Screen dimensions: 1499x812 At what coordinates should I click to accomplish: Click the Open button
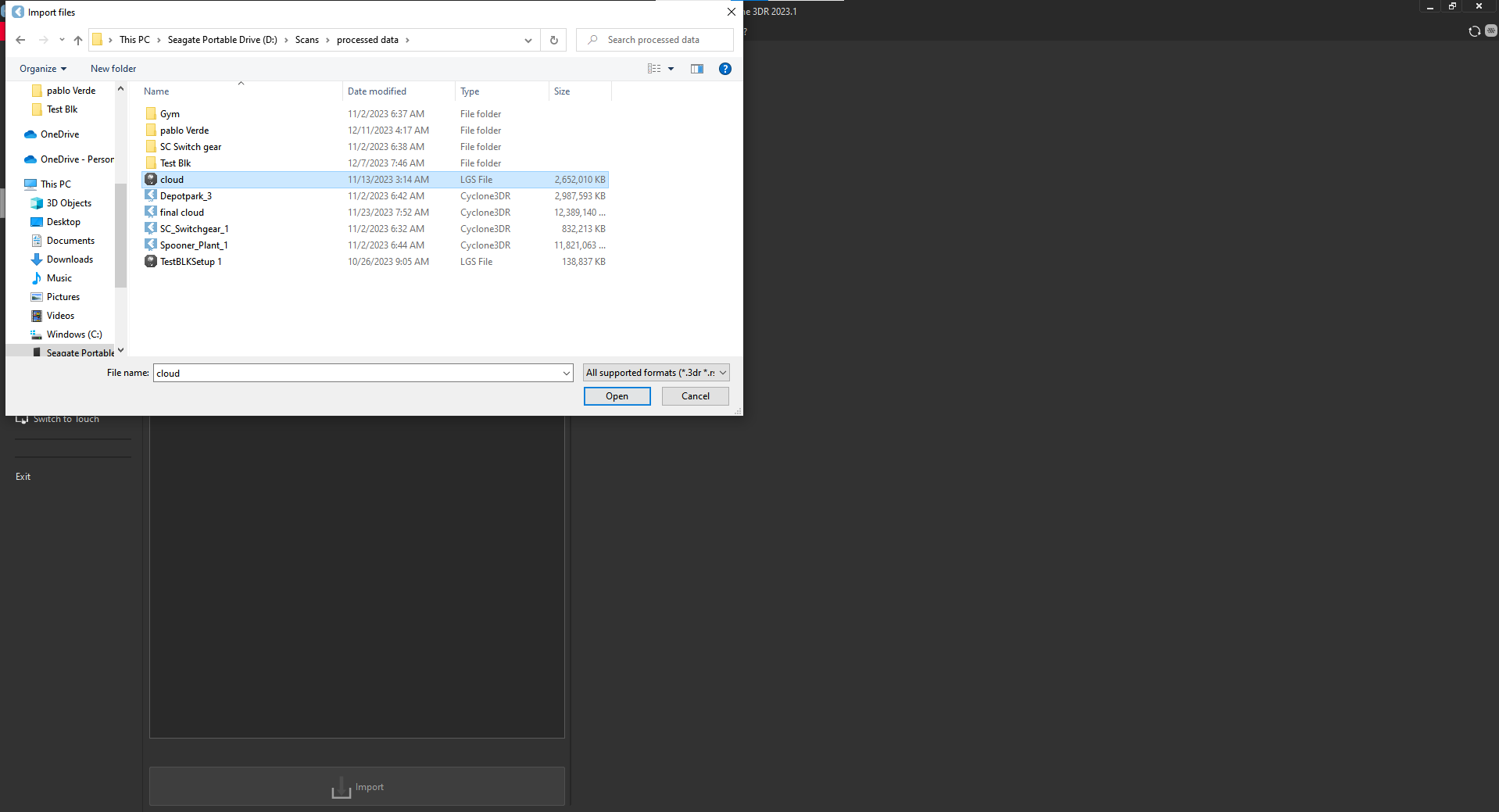point(617,396)
